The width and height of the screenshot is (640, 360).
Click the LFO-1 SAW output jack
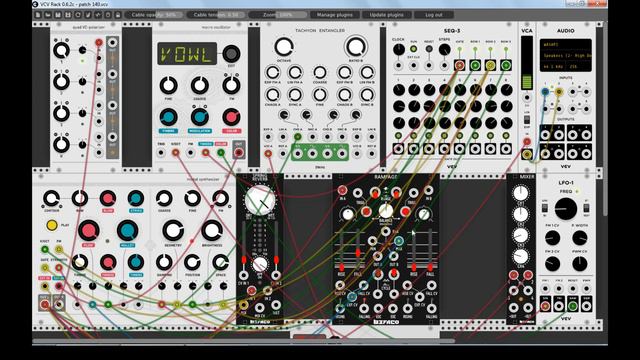573,306
